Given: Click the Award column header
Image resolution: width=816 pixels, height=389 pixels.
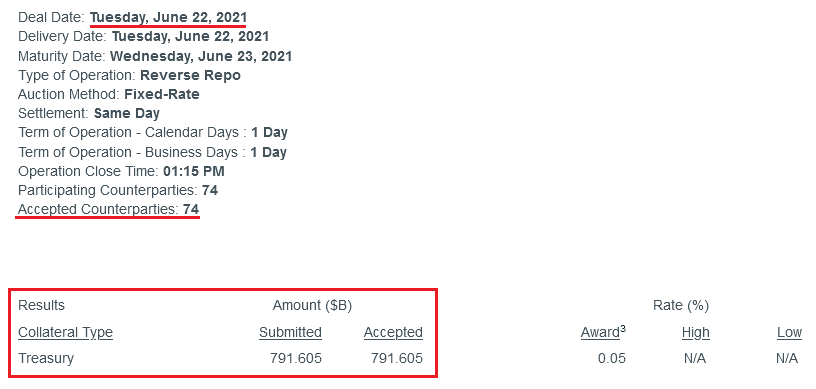Looking at the screenshot, I should (x=601, y=332).
